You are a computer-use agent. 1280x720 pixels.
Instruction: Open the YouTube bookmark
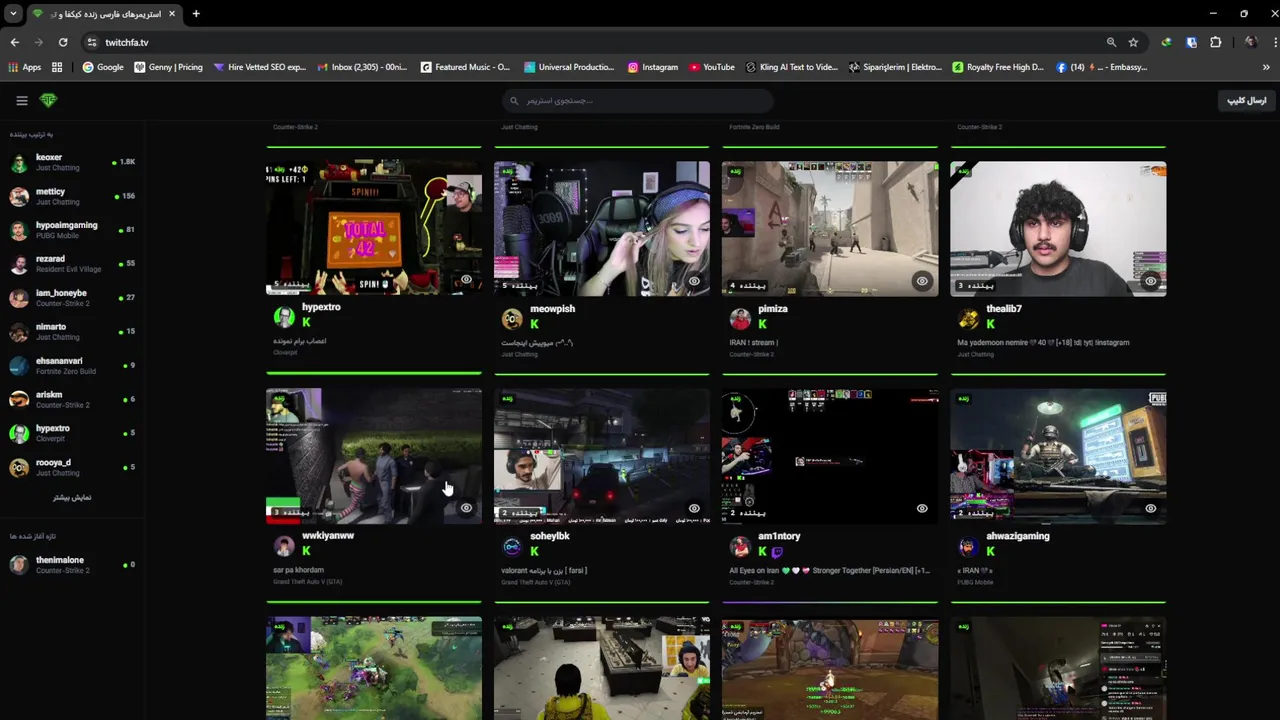pos(712,67)
